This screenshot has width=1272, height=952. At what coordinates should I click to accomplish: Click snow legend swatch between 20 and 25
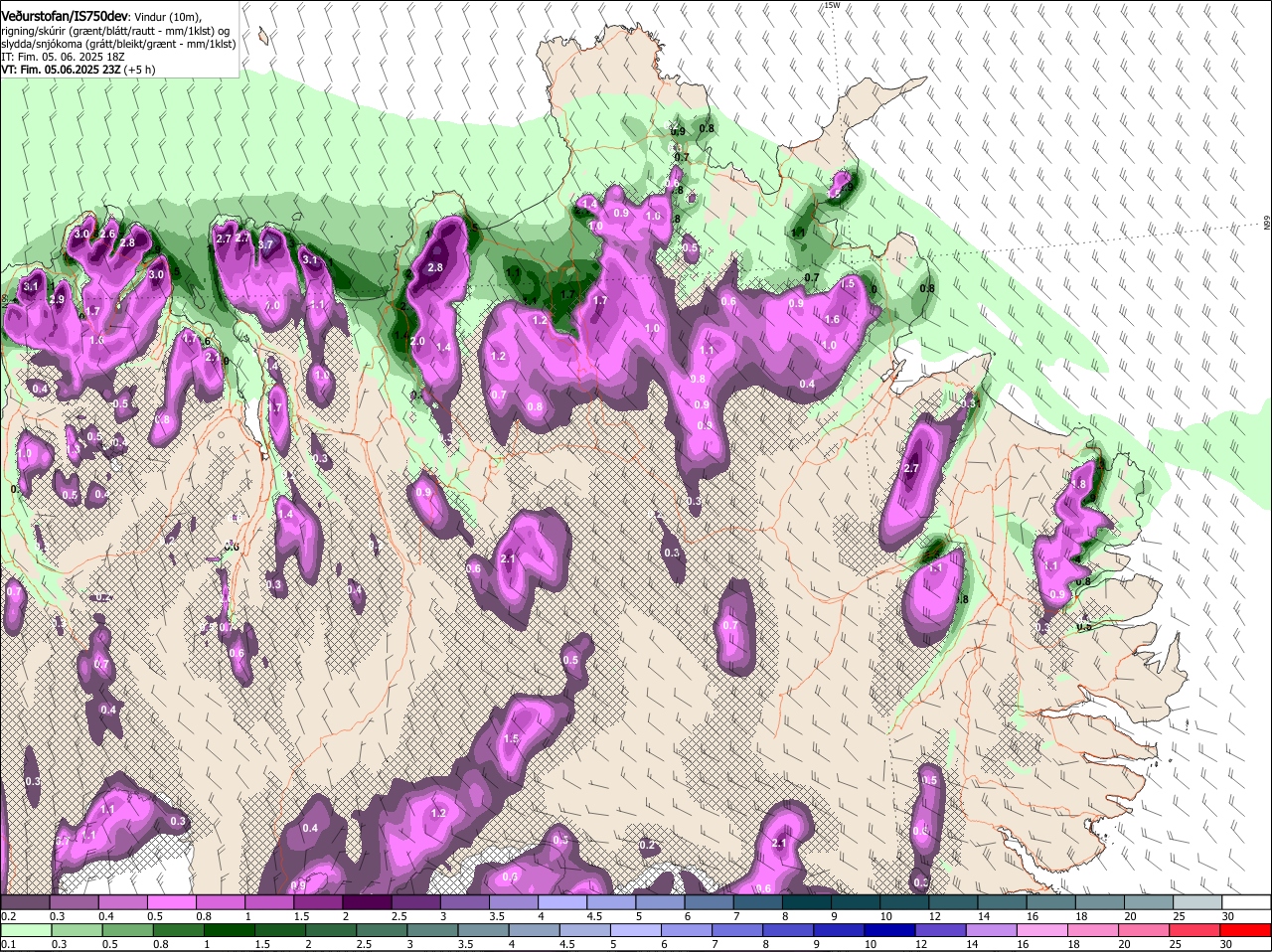1148,902
